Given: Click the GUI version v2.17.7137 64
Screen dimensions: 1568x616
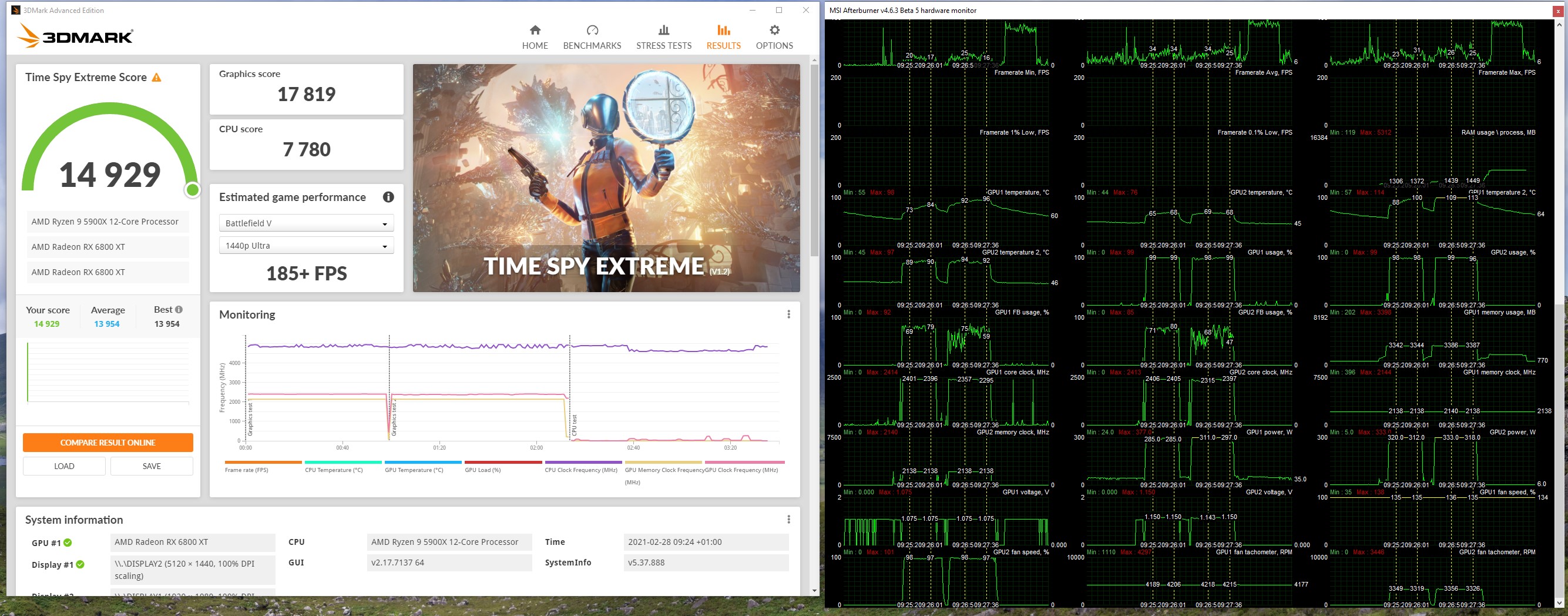Looking at the screenshot, I should (x=449, y=563).
